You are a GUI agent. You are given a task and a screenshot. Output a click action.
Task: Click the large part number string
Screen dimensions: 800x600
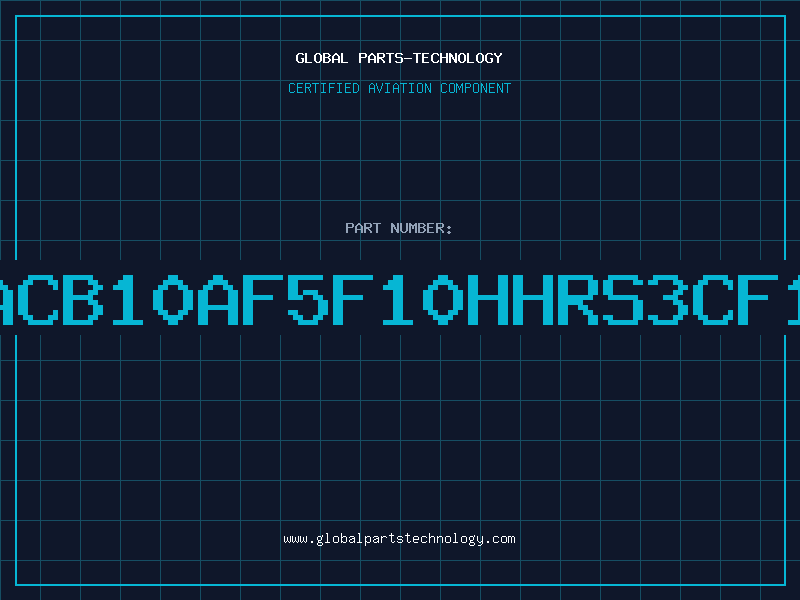click(x=400, y=299)
